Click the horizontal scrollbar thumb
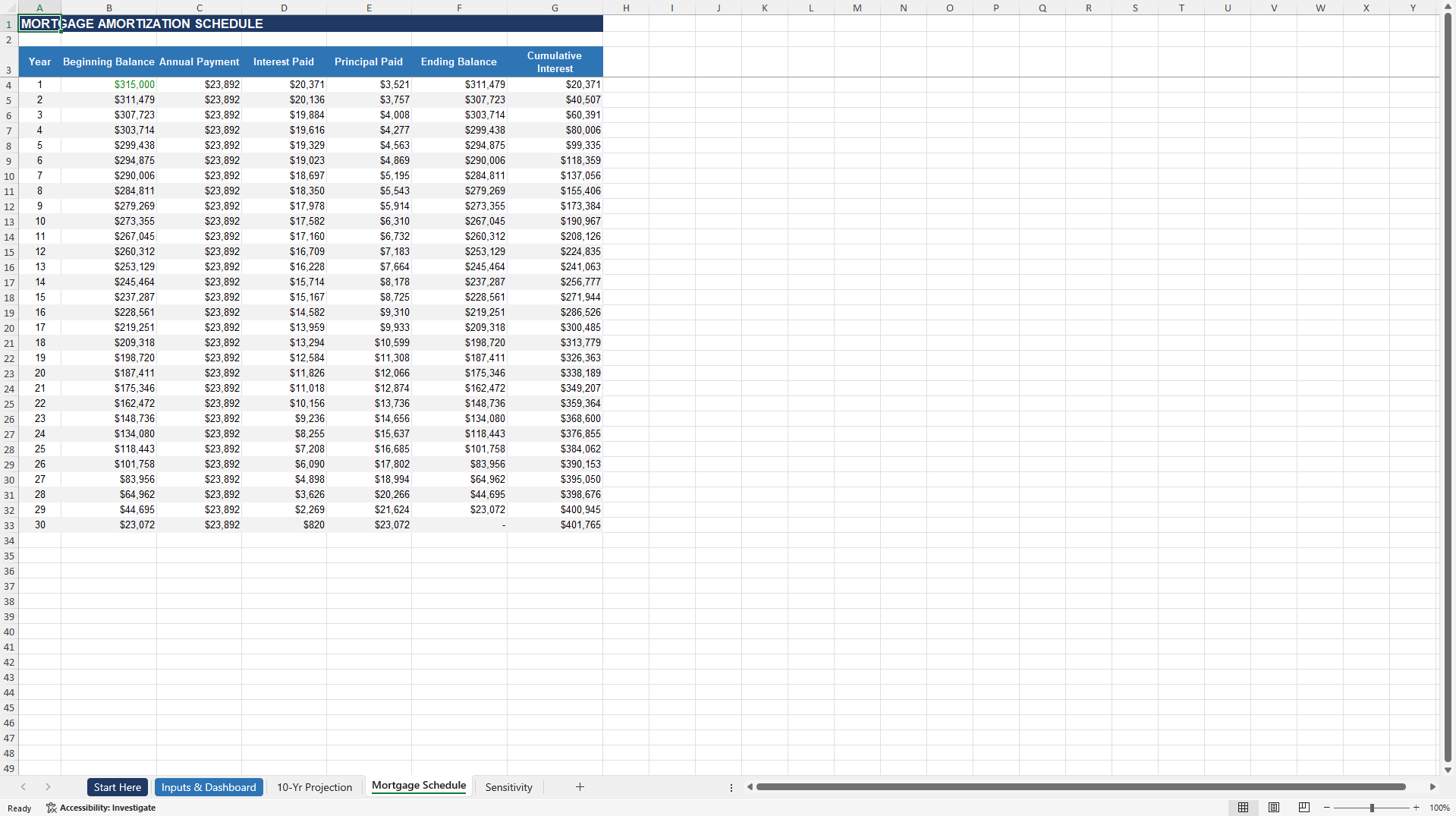The height and width of the screenshot is (816, 1456). [x=1080, y=787]
